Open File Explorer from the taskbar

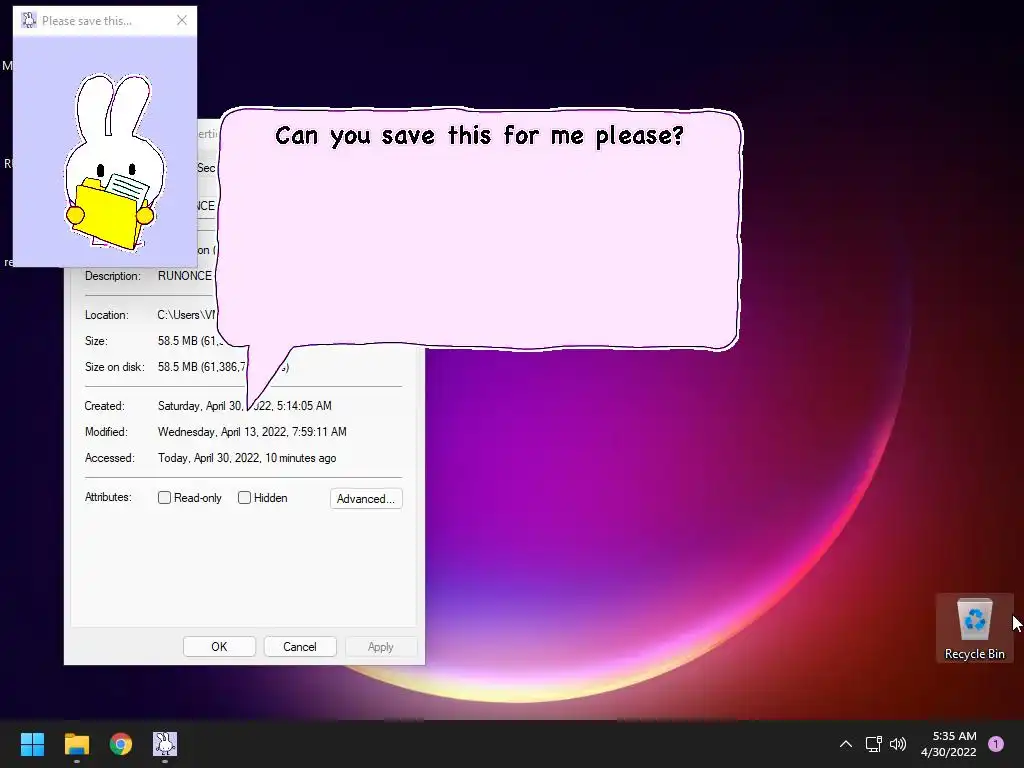click(76, 743)
